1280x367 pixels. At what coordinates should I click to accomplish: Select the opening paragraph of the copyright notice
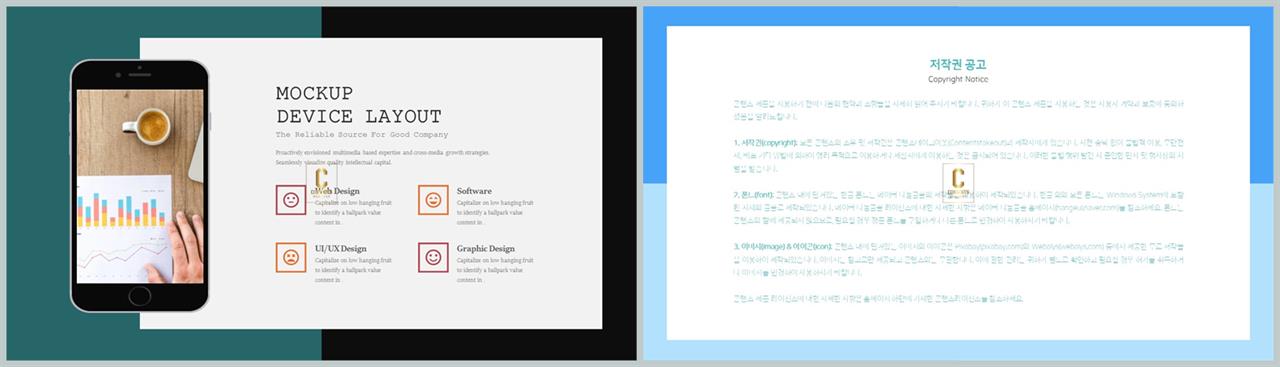click(958, 109)
